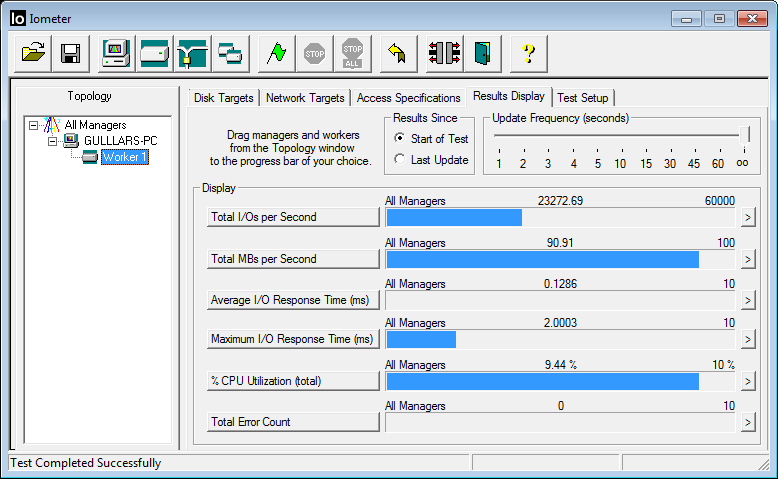Select the Results Display tab
Image resolution: width=778 pixels, height=479 pixels.
coord(509,96)
